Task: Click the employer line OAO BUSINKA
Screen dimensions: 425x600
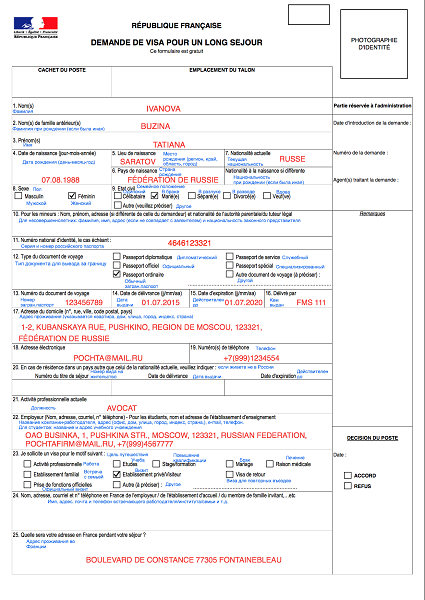Action: coord(166,435)
